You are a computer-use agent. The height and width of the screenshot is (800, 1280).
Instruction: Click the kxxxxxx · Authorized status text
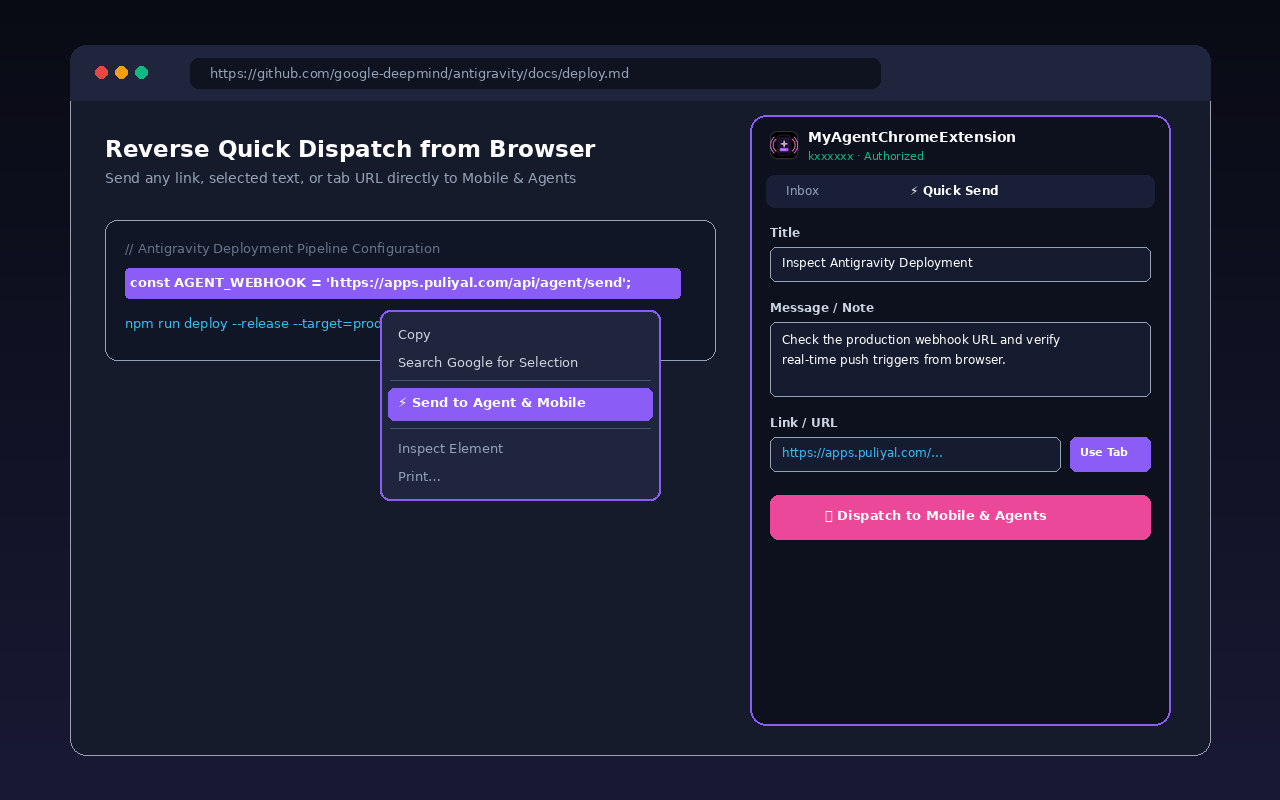point(866,157)
